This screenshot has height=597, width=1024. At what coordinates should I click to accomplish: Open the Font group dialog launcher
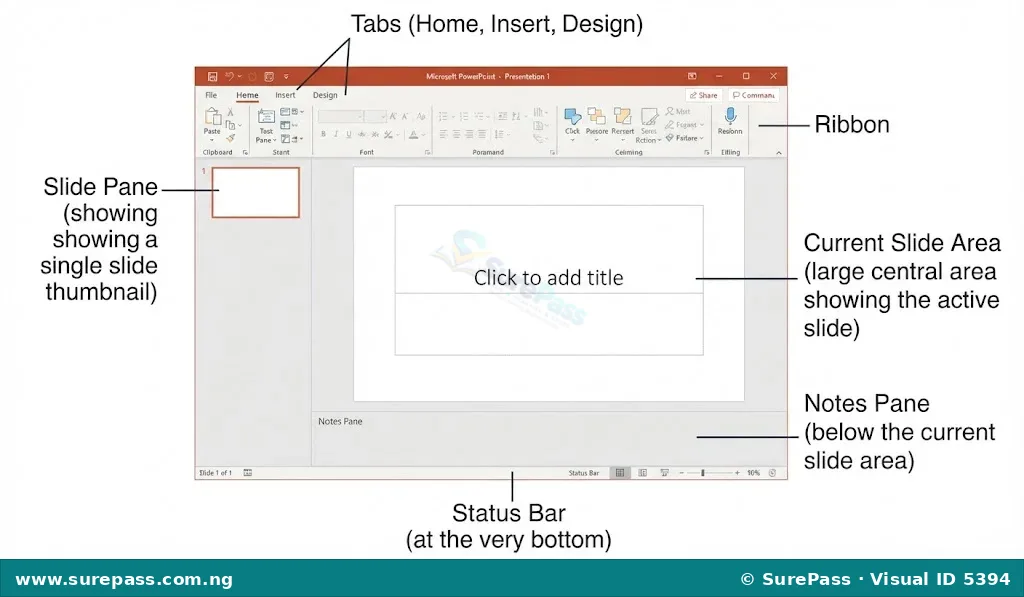pyautogui.click(x=428, y=152)
